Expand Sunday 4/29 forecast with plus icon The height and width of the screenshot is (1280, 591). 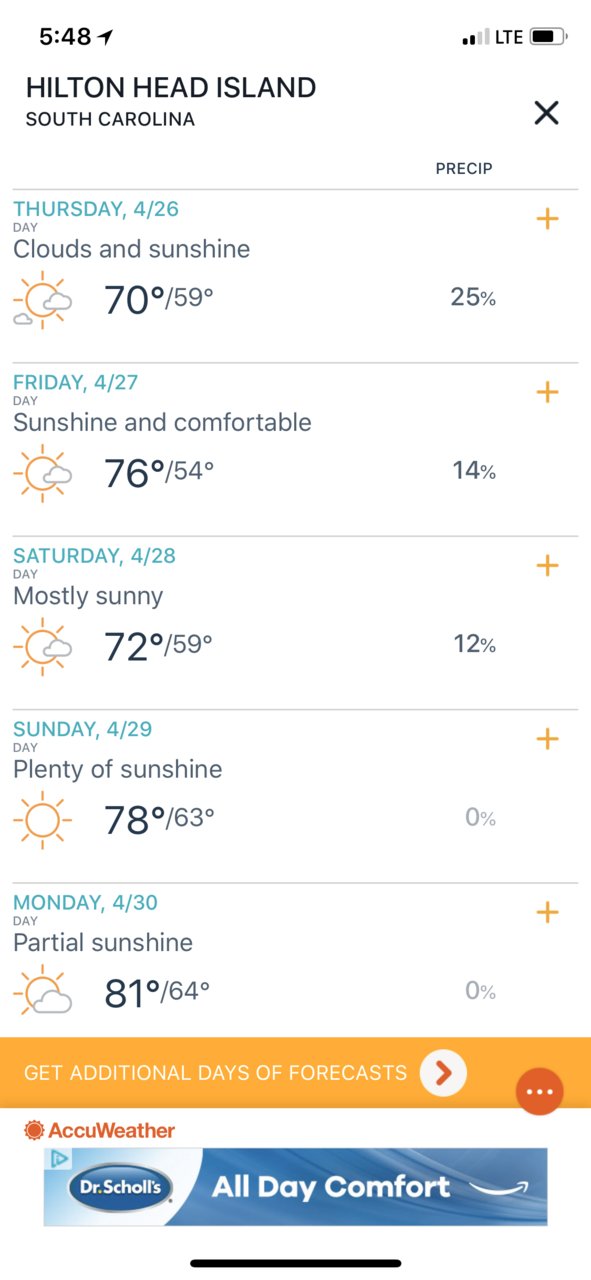pyautogui.click(x=547, y=739)
